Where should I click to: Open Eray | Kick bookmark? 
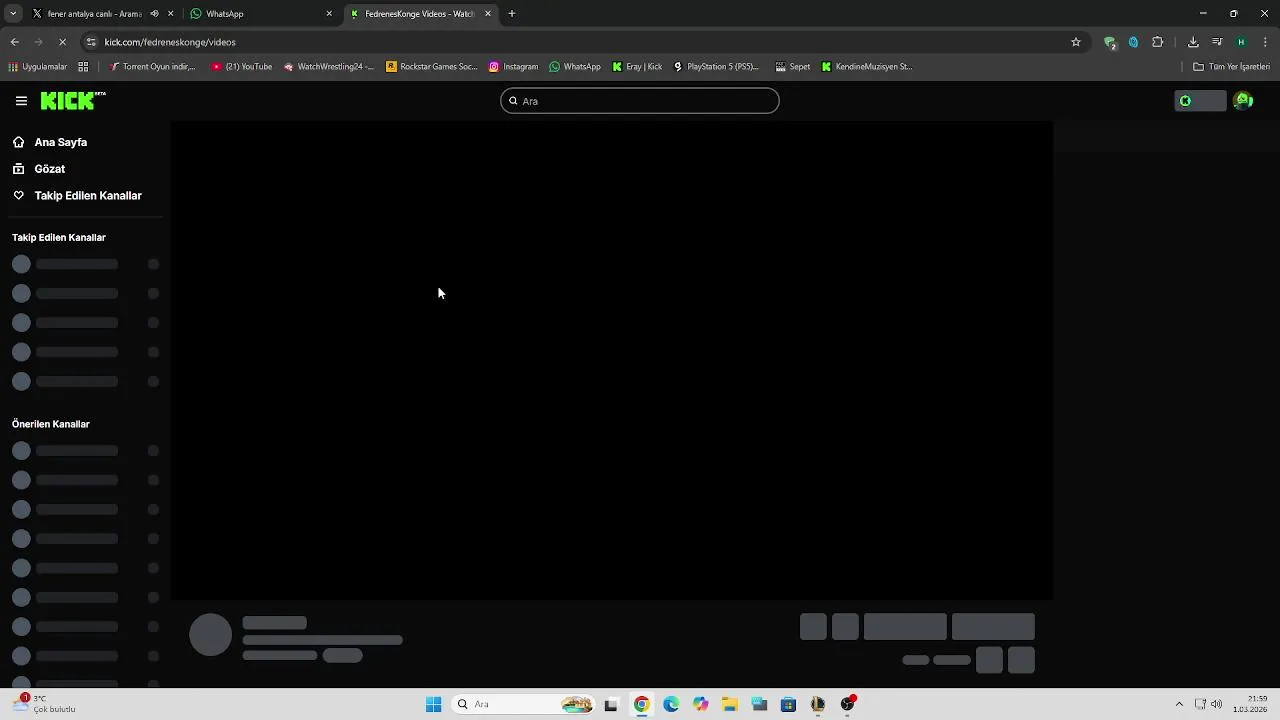tap(638, 67)
